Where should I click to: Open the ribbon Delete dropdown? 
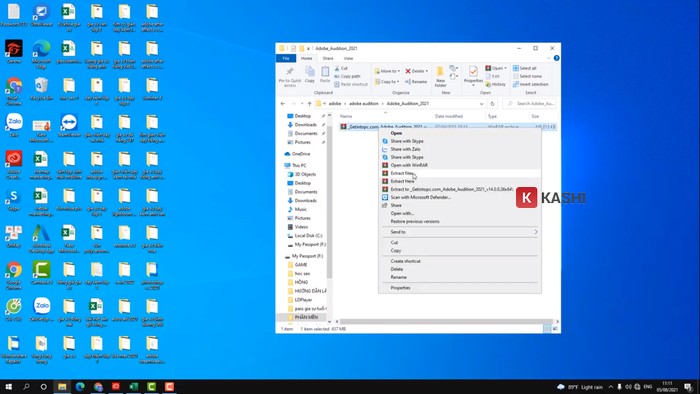click(417, 71)
